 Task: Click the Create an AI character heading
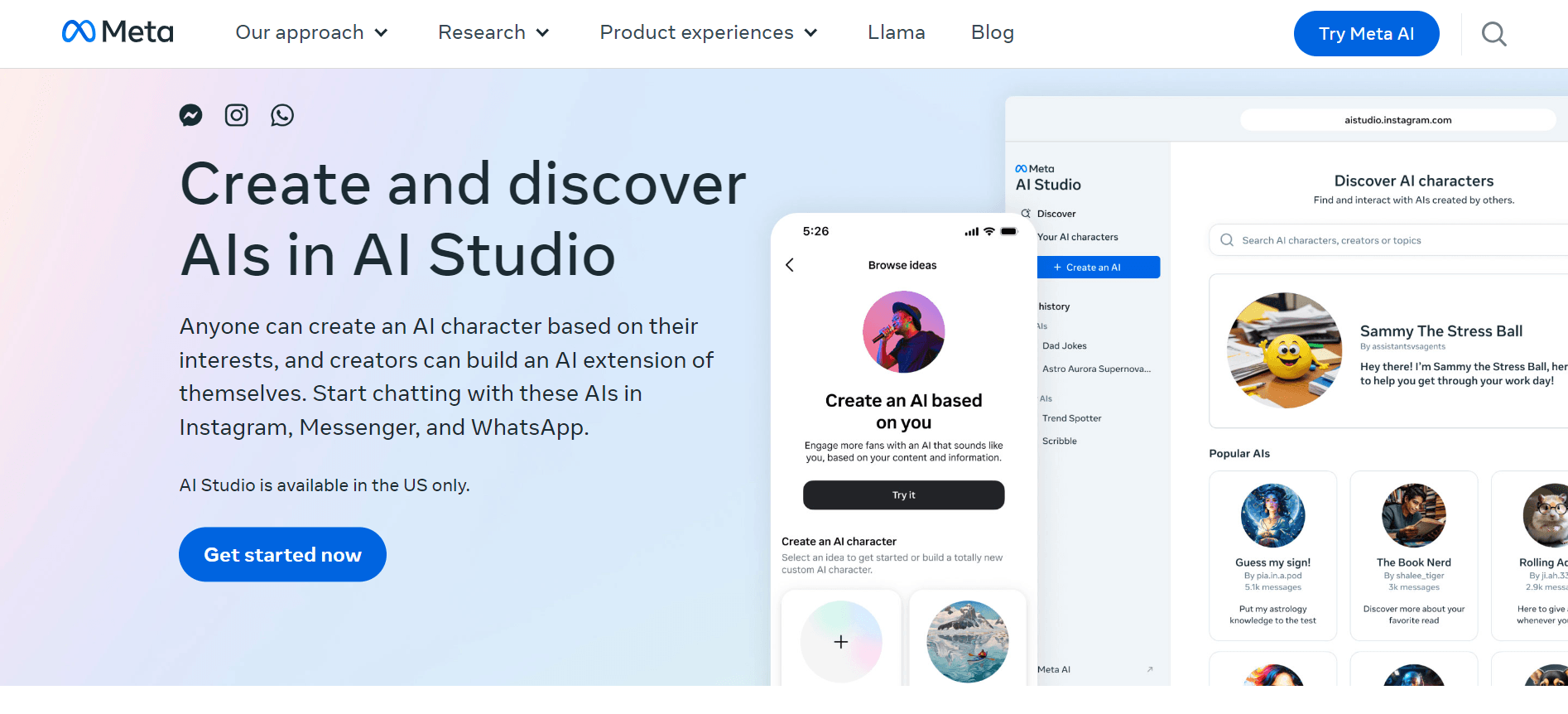pos(839,542)
